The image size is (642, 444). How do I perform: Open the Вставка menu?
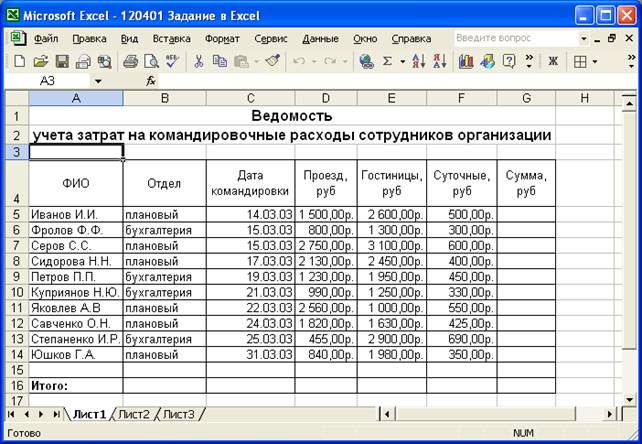(x=172, y=39)
